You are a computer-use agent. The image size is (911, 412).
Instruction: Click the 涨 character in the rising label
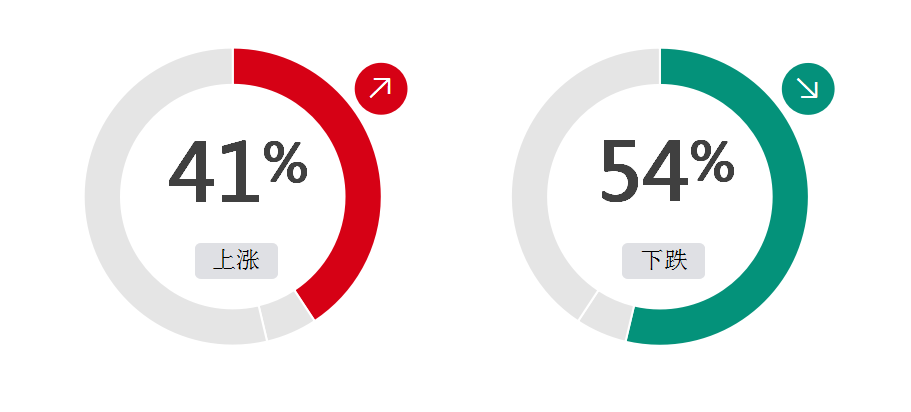point(248,260)
